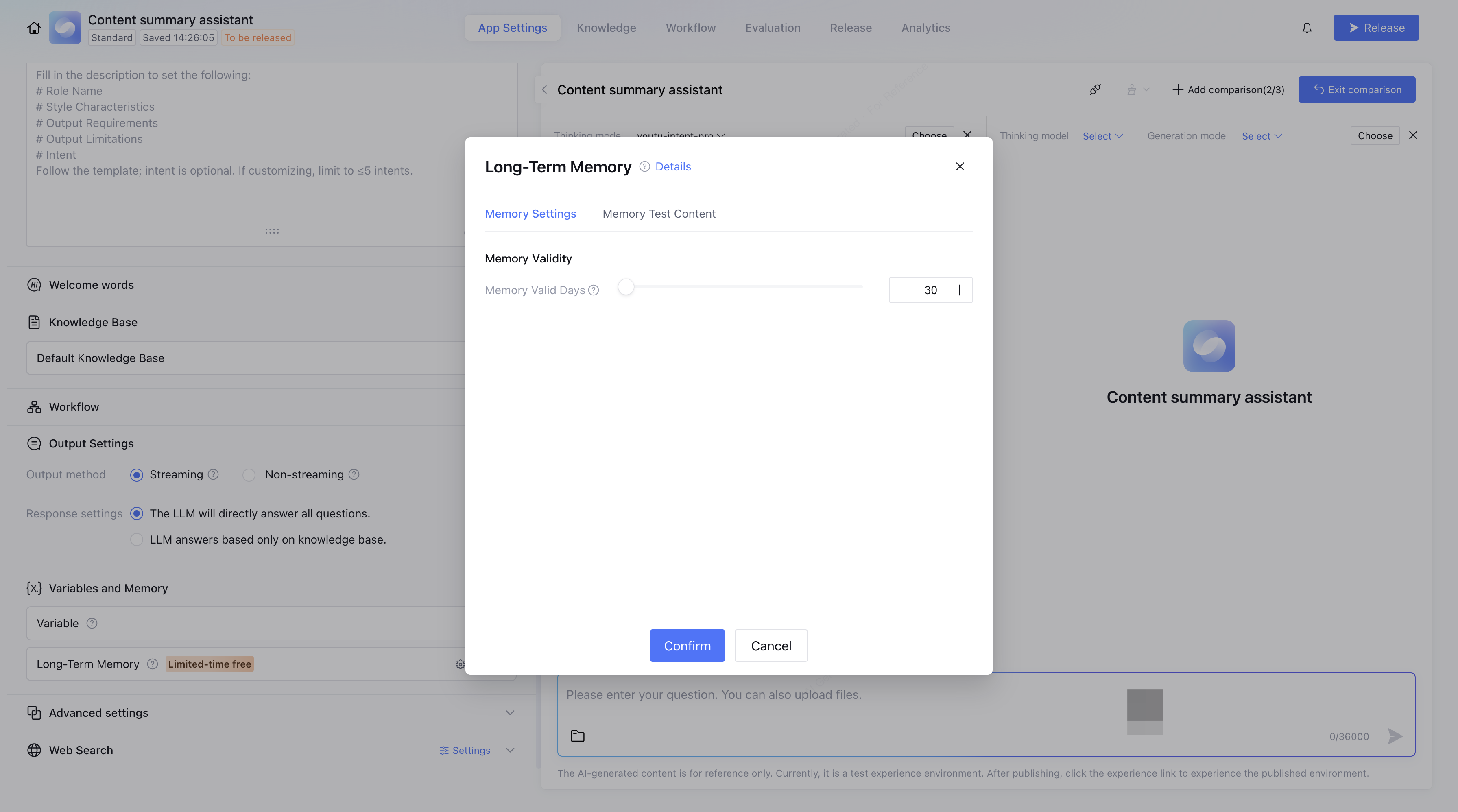Click the link icon beside Add comparison
1458x812 pixels.
(x=1095, y=89)
